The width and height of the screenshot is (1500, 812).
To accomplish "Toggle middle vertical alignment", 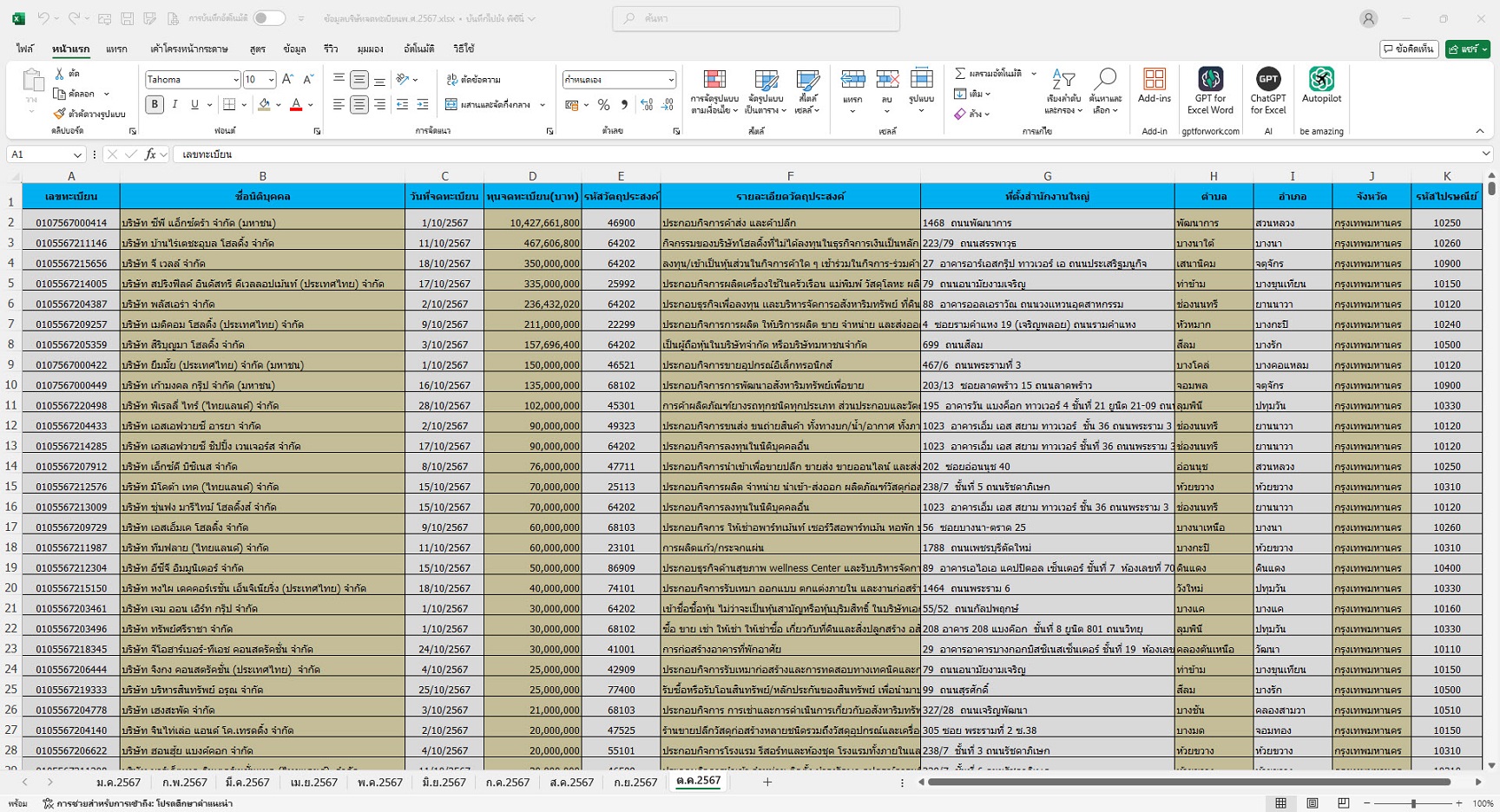I will (x=359, y=80).
